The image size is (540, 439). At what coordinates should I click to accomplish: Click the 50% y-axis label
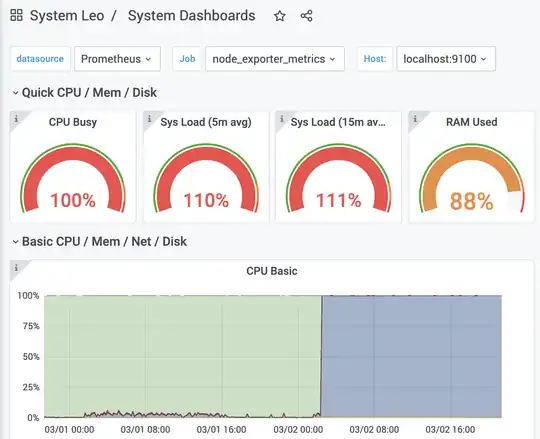(31, 357)
